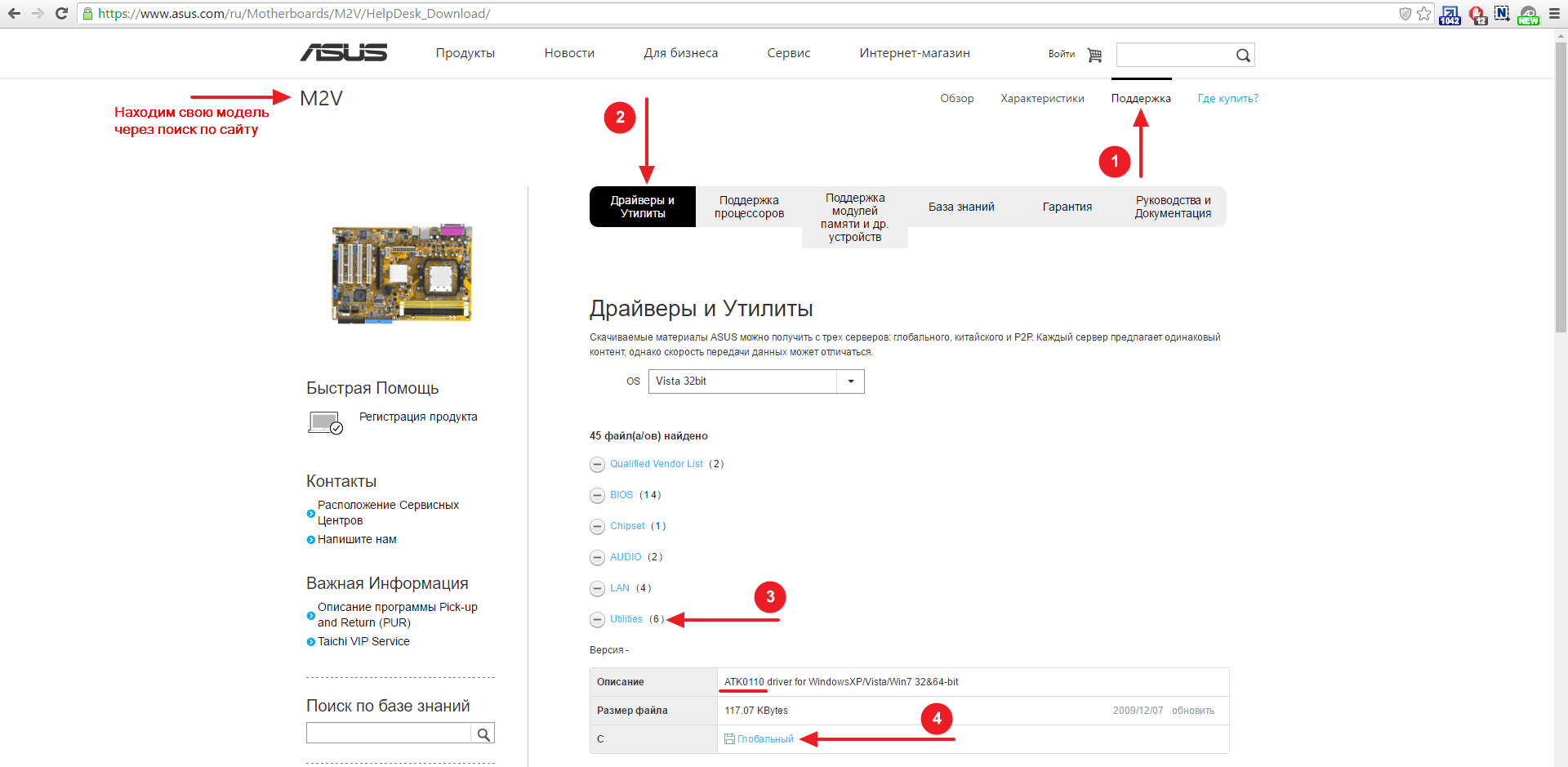
Task: Collapse the Chipset section toggle
Action: 598,527
